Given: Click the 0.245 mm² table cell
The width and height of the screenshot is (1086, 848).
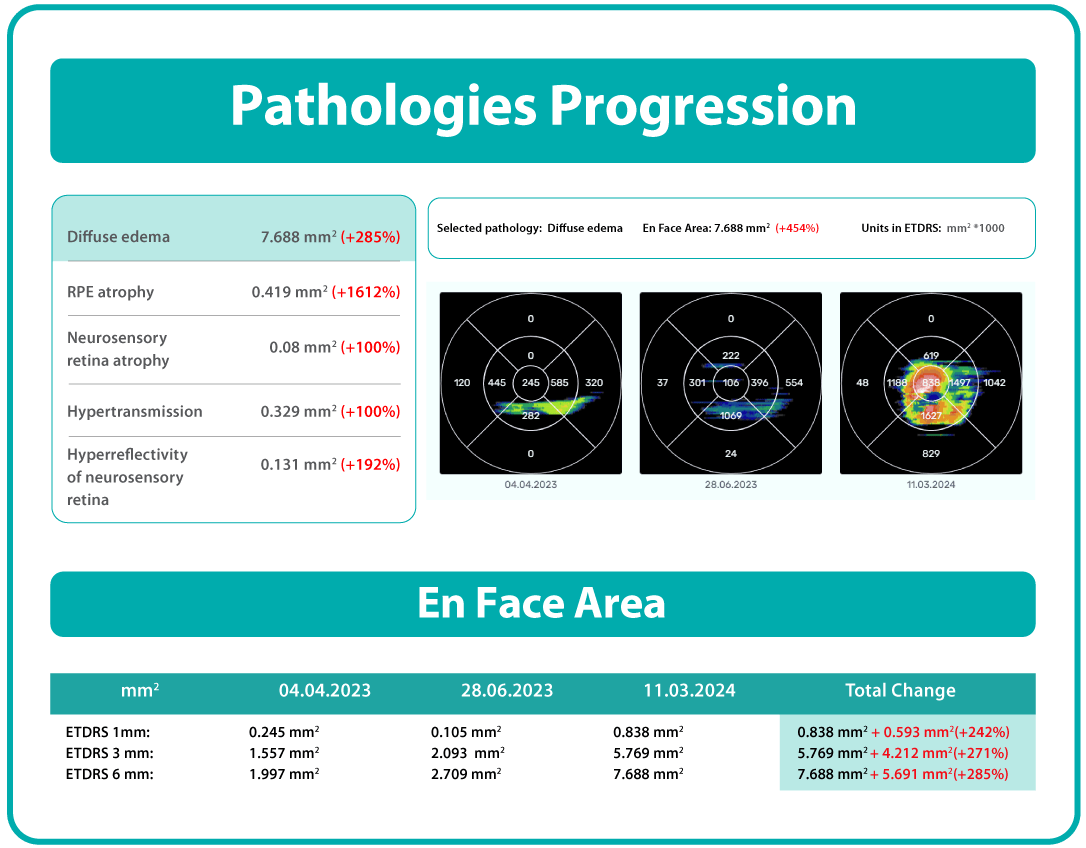Looking at the screenshot, I should (284, 732).
